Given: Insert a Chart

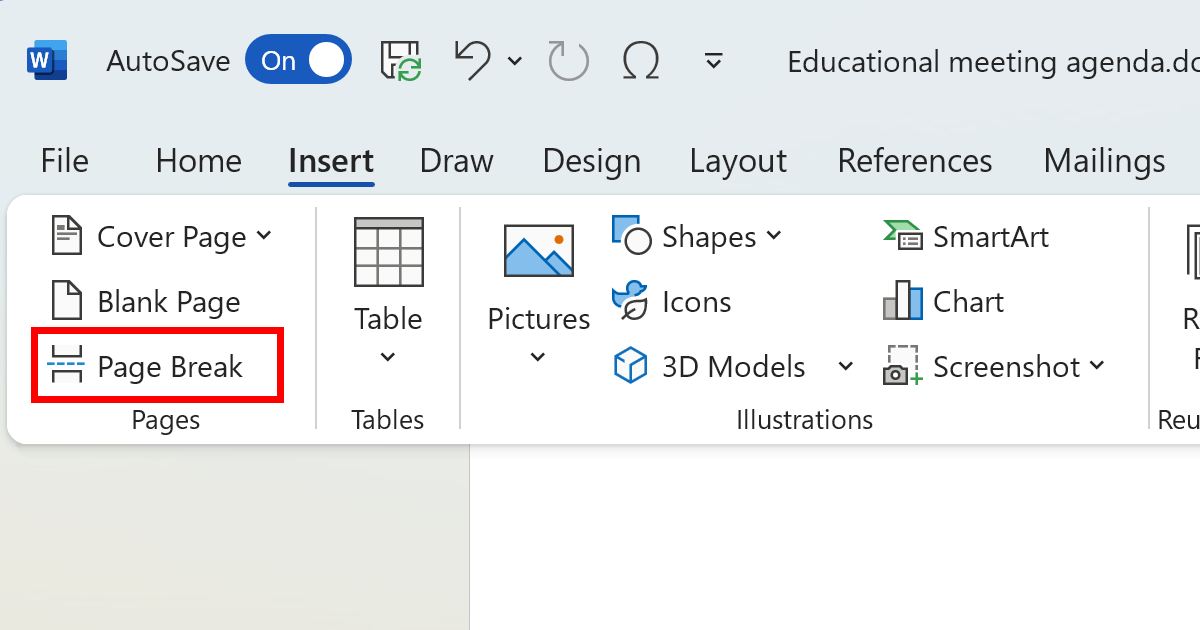Looking at the screenshot, I should pos(944,302).
